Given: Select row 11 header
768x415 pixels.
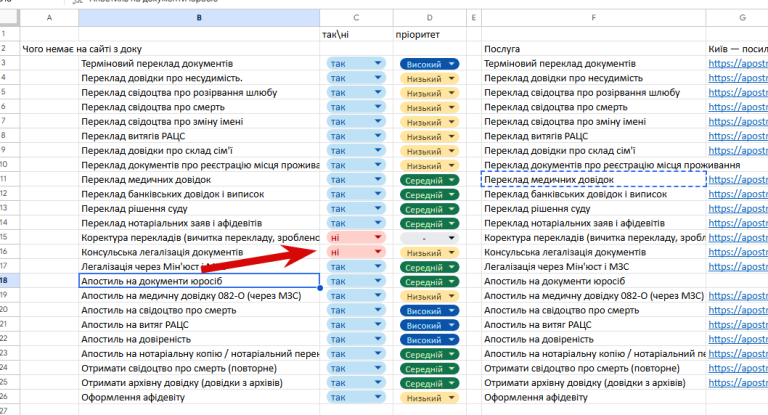Looking at the screenshot, I should tap(9, 179).
